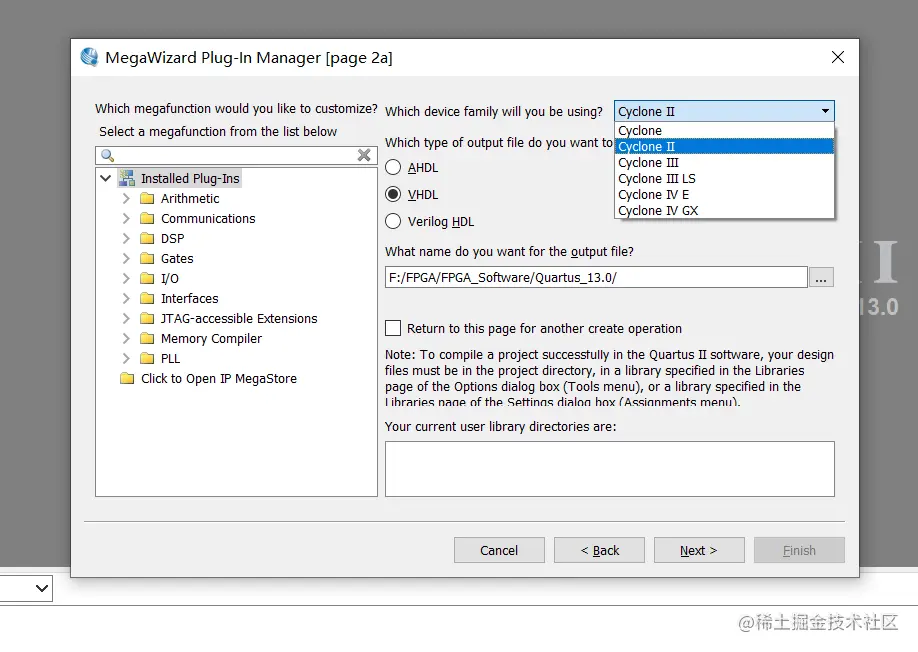Select the Verilog HDL radio button
The height and width of the screenshot is (652, 918).
(x=393, y=221)
